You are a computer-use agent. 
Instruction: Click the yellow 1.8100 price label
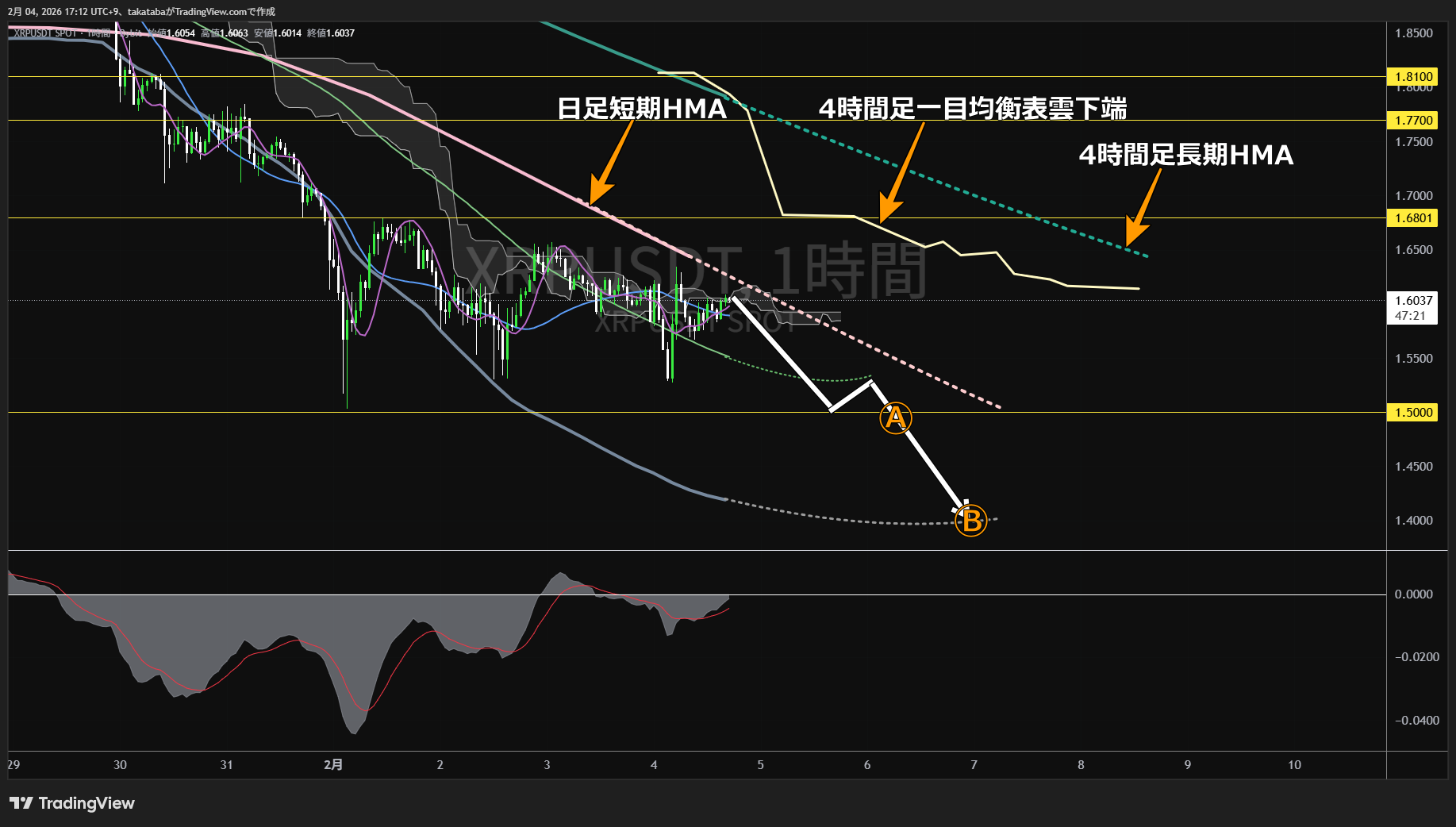pos(1413,77)
